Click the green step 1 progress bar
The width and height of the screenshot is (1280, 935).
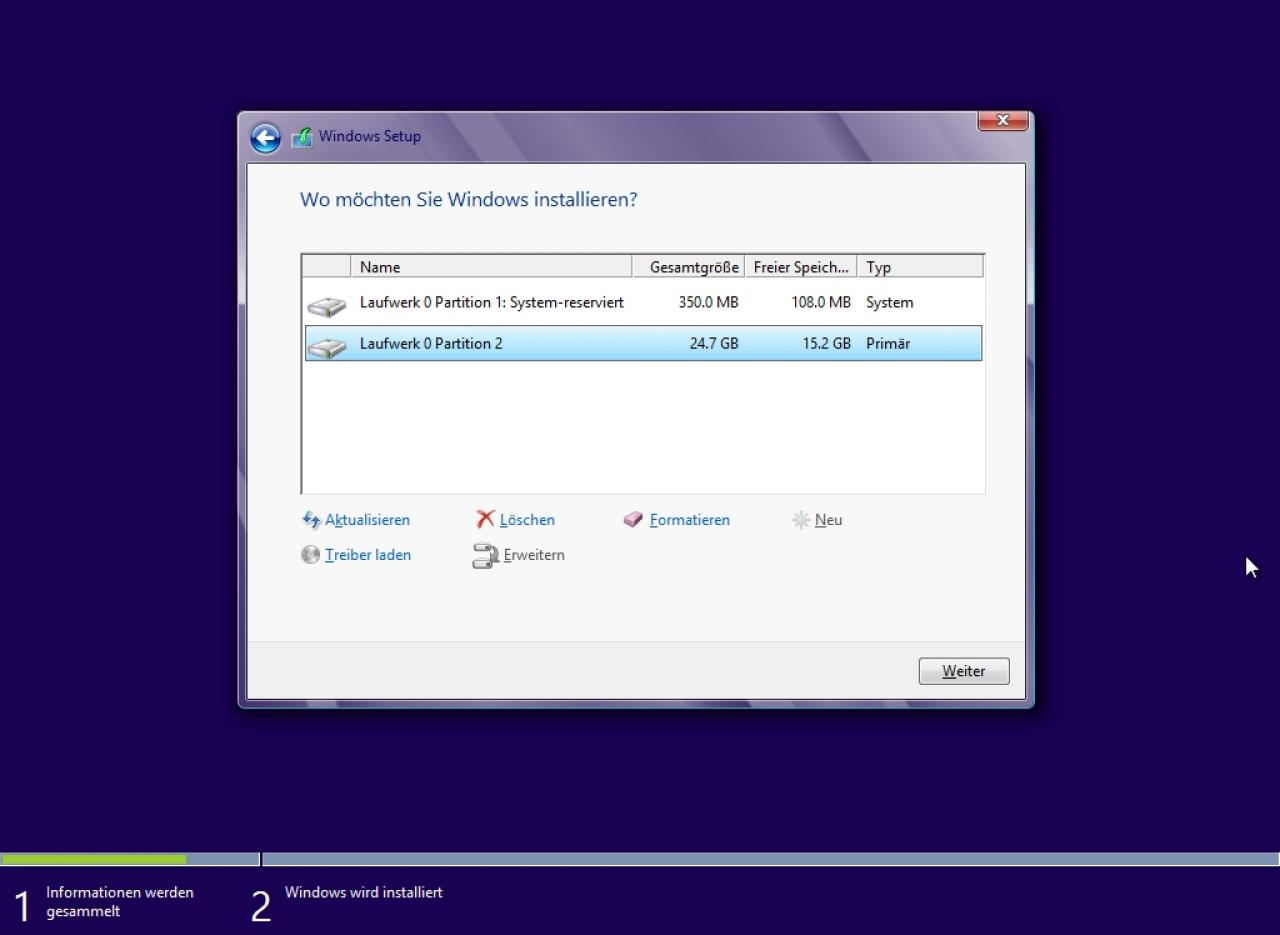(94, 859)
